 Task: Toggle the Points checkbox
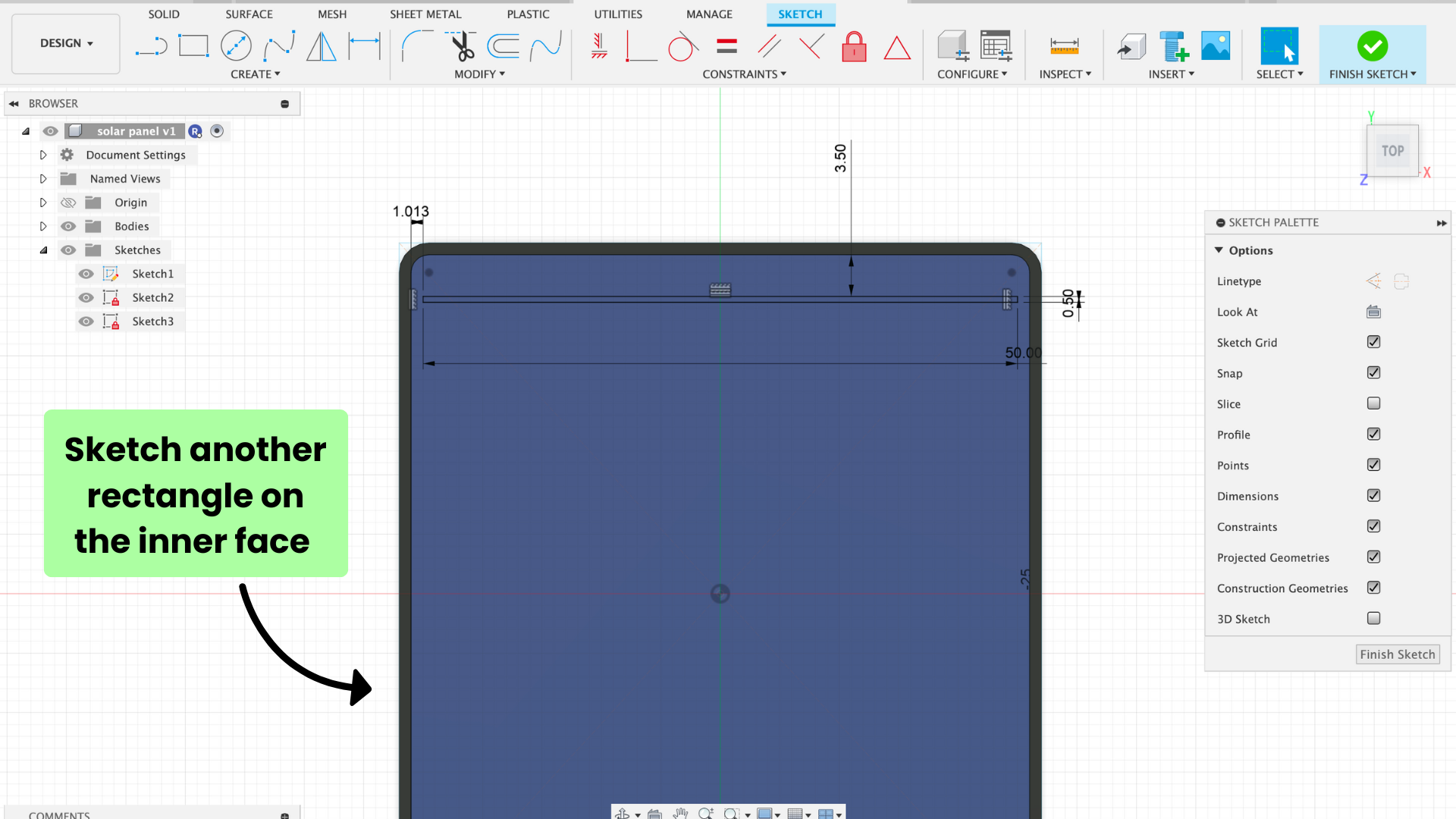tap(1373, 465)
